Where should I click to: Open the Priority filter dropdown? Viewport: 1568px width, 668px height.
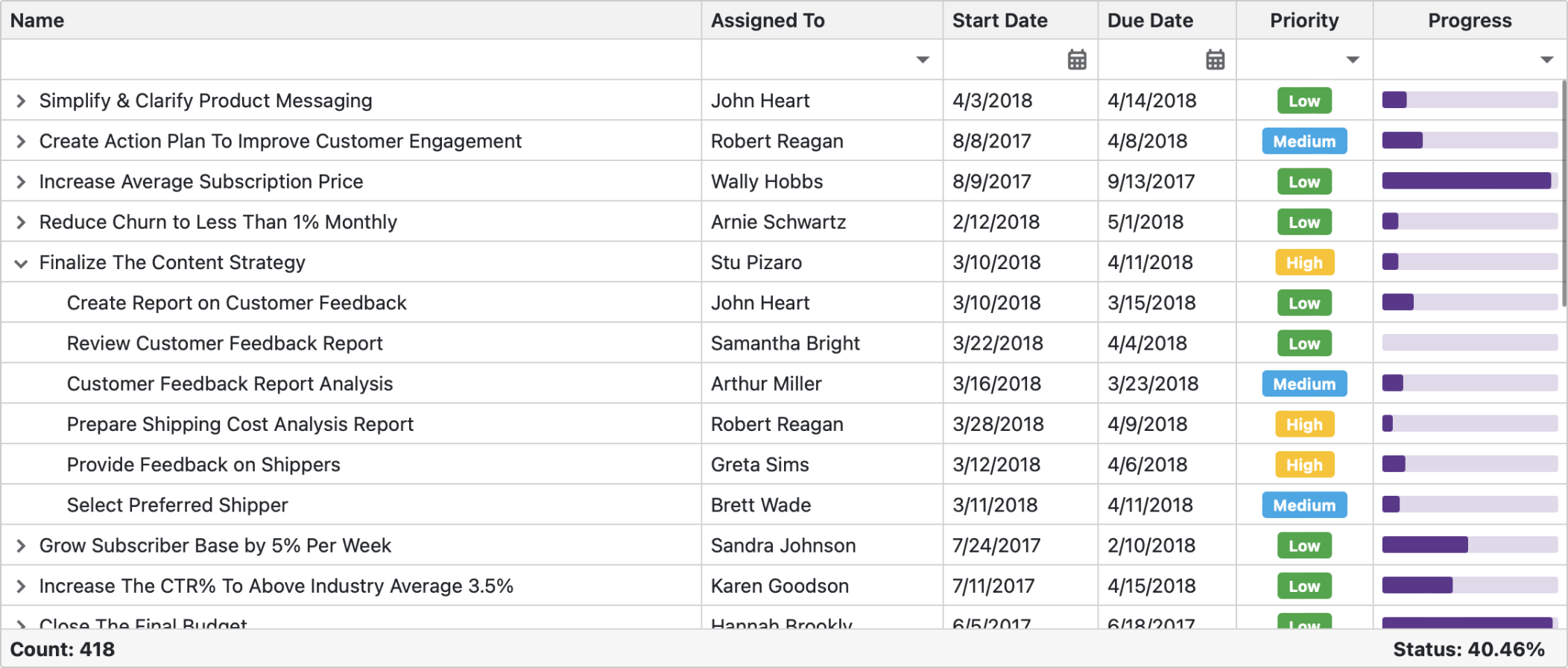[1353, 60]
